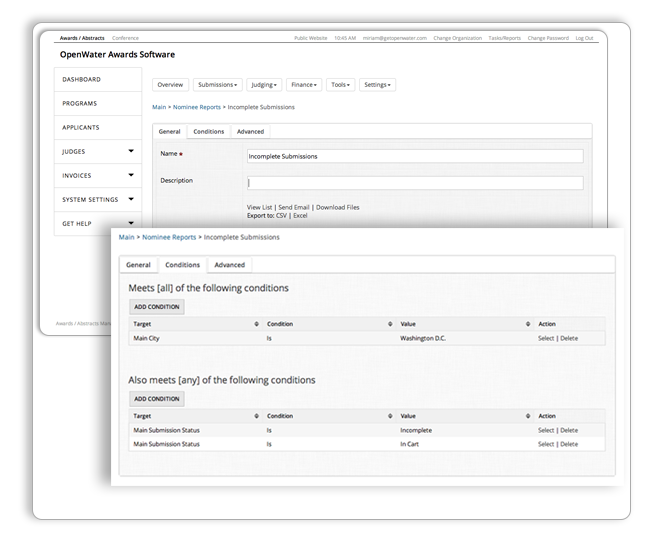Click the View List link
The image size is (663, 547).
coord(259,207)
